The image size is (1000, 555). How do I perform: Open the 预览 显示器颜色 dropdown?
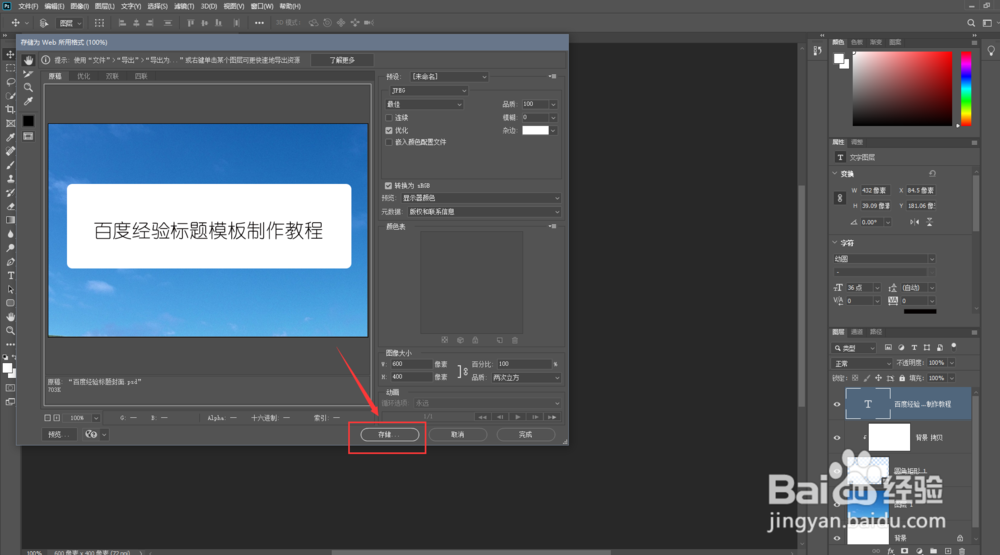[481, 198]
